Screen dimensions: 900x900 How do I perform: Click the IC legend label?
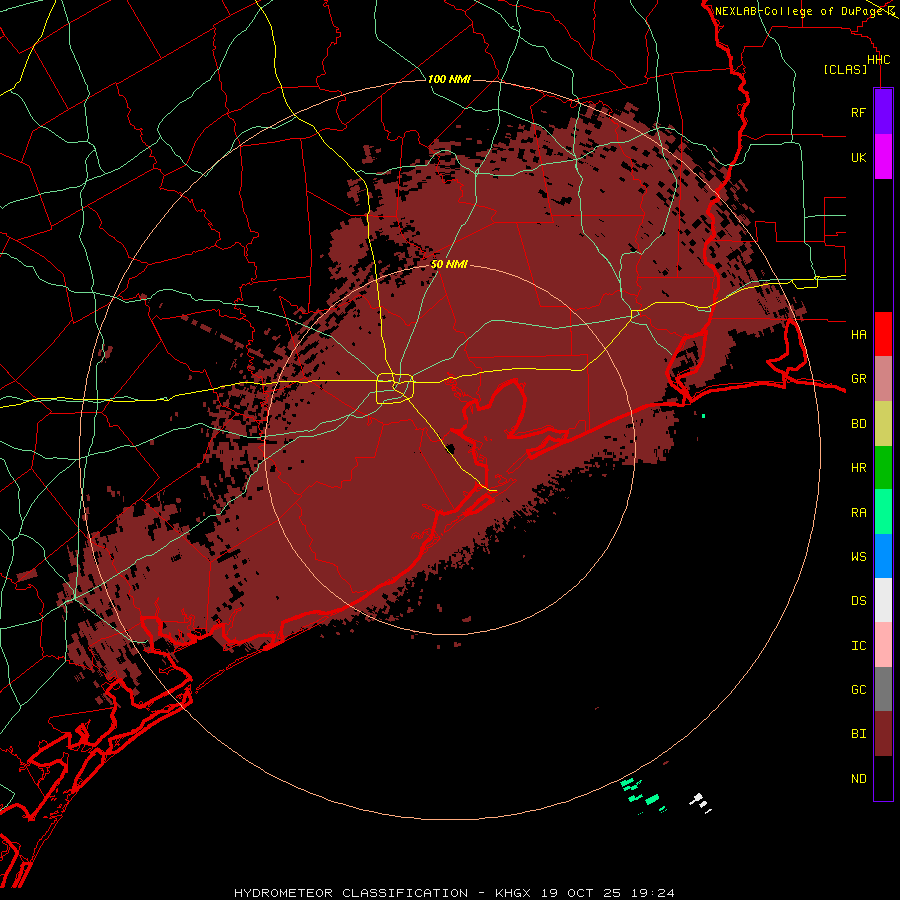858,646
